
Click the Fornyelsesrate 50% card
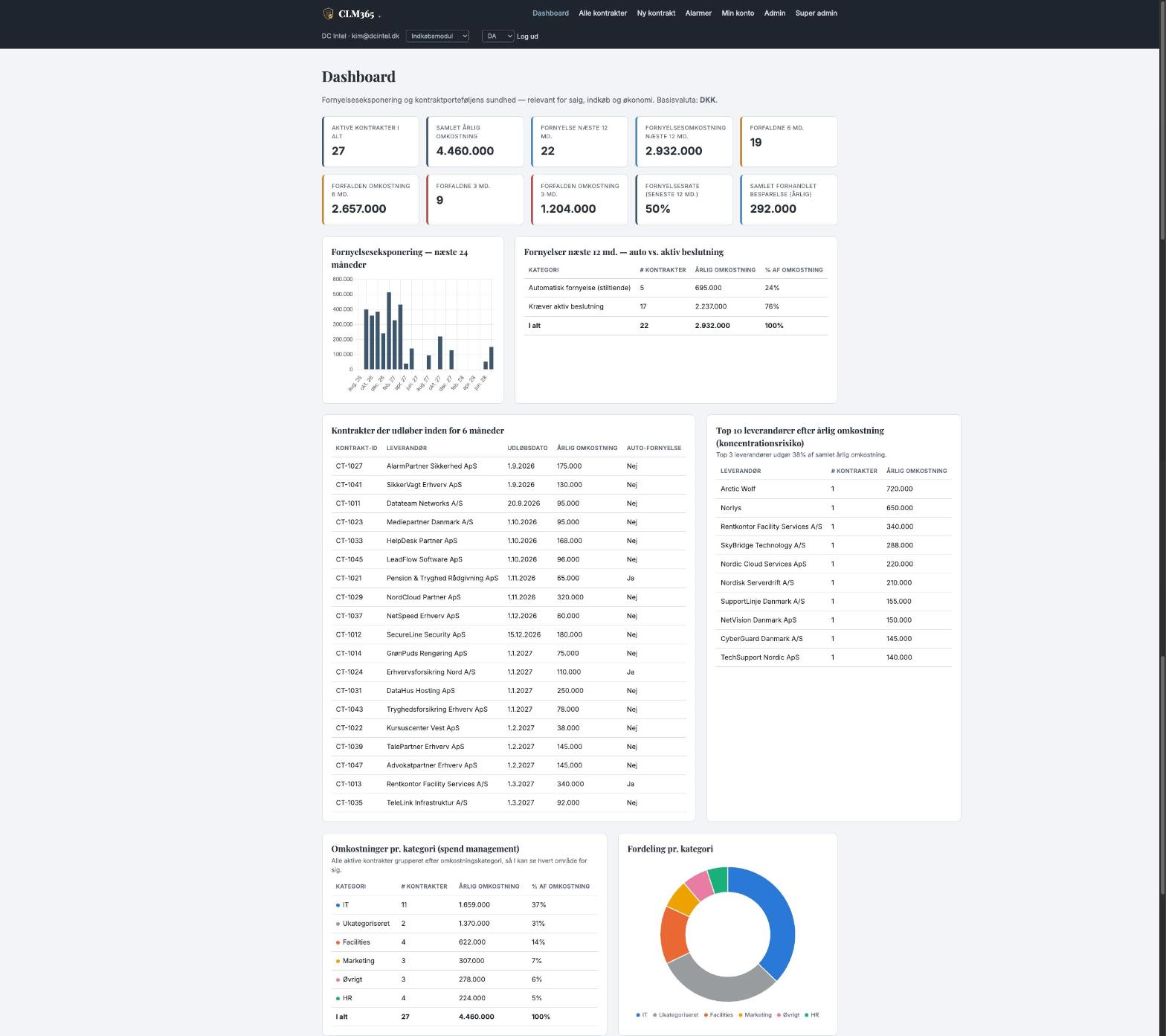coord(684,199)
